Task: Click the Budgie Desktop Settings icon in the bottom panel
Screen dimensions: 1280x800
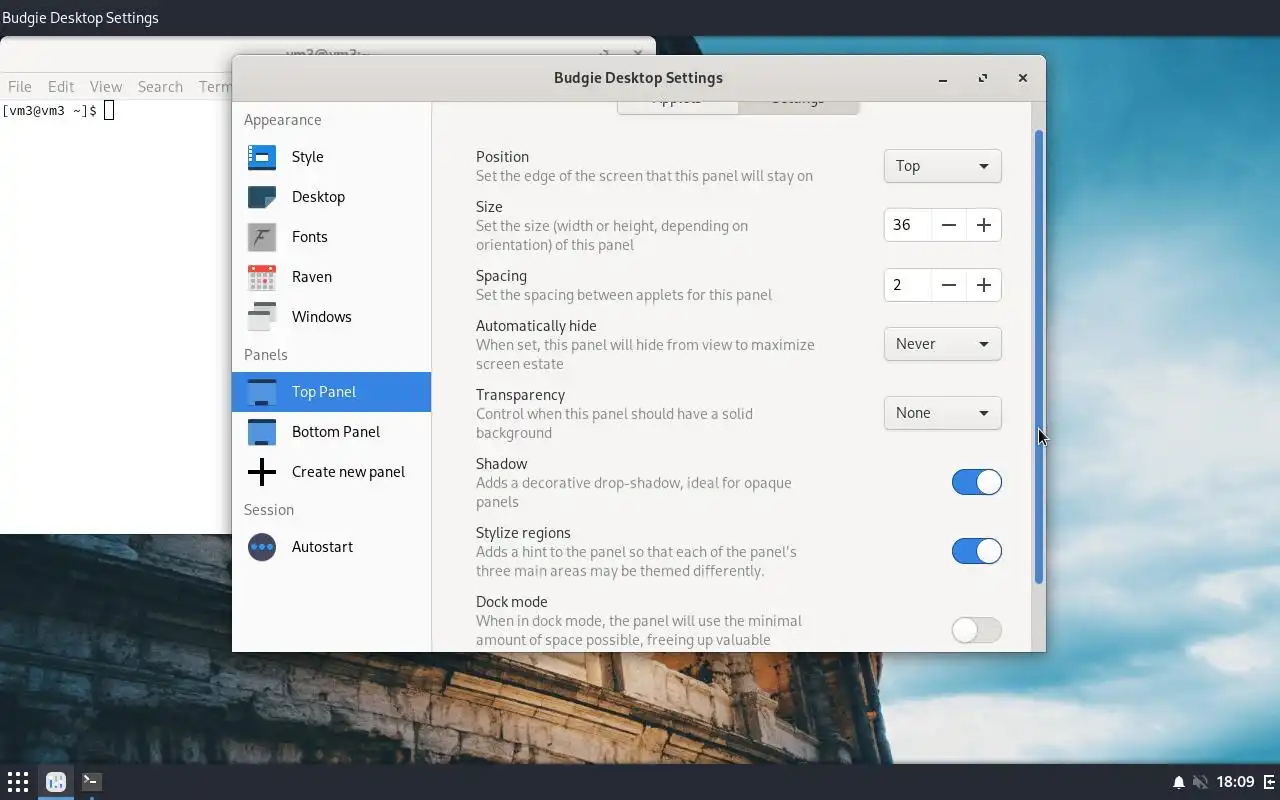Action: tap(56, 782)
